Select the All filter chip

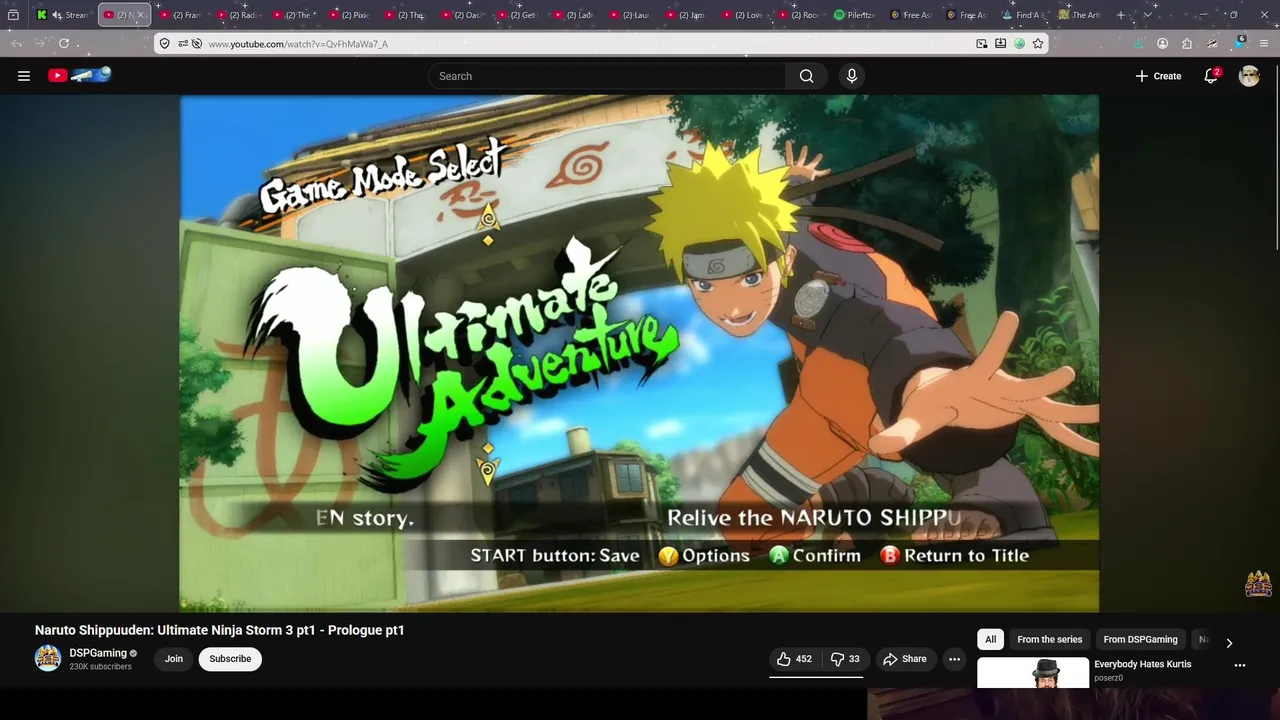point(990,640)
